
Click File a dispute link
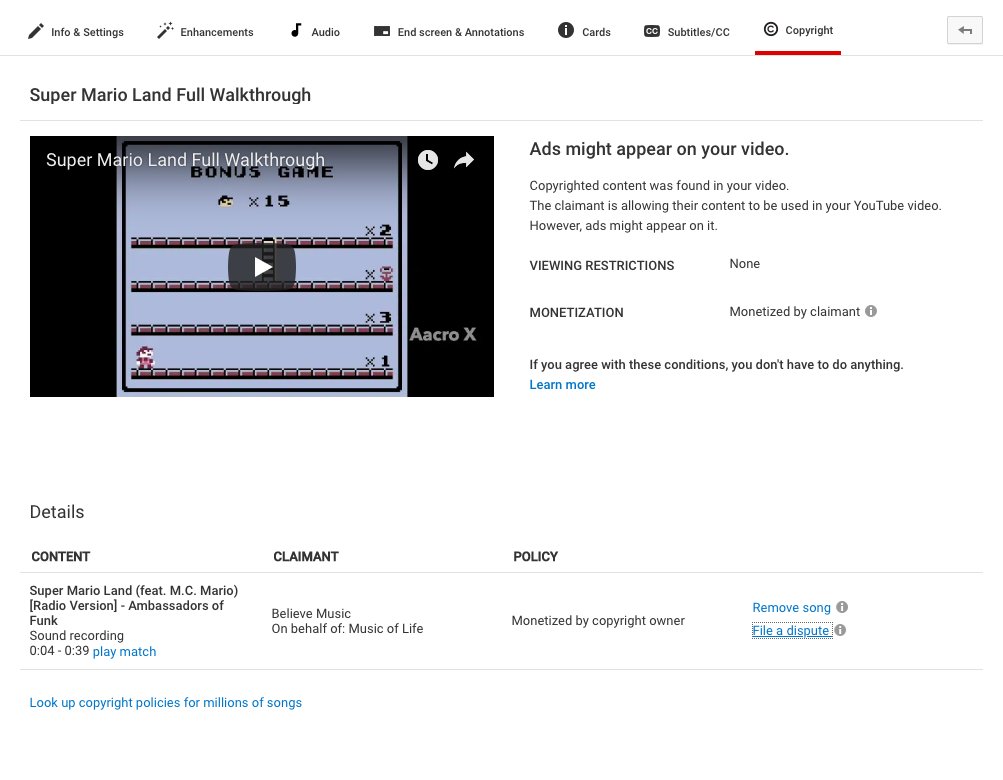(791, 630)
